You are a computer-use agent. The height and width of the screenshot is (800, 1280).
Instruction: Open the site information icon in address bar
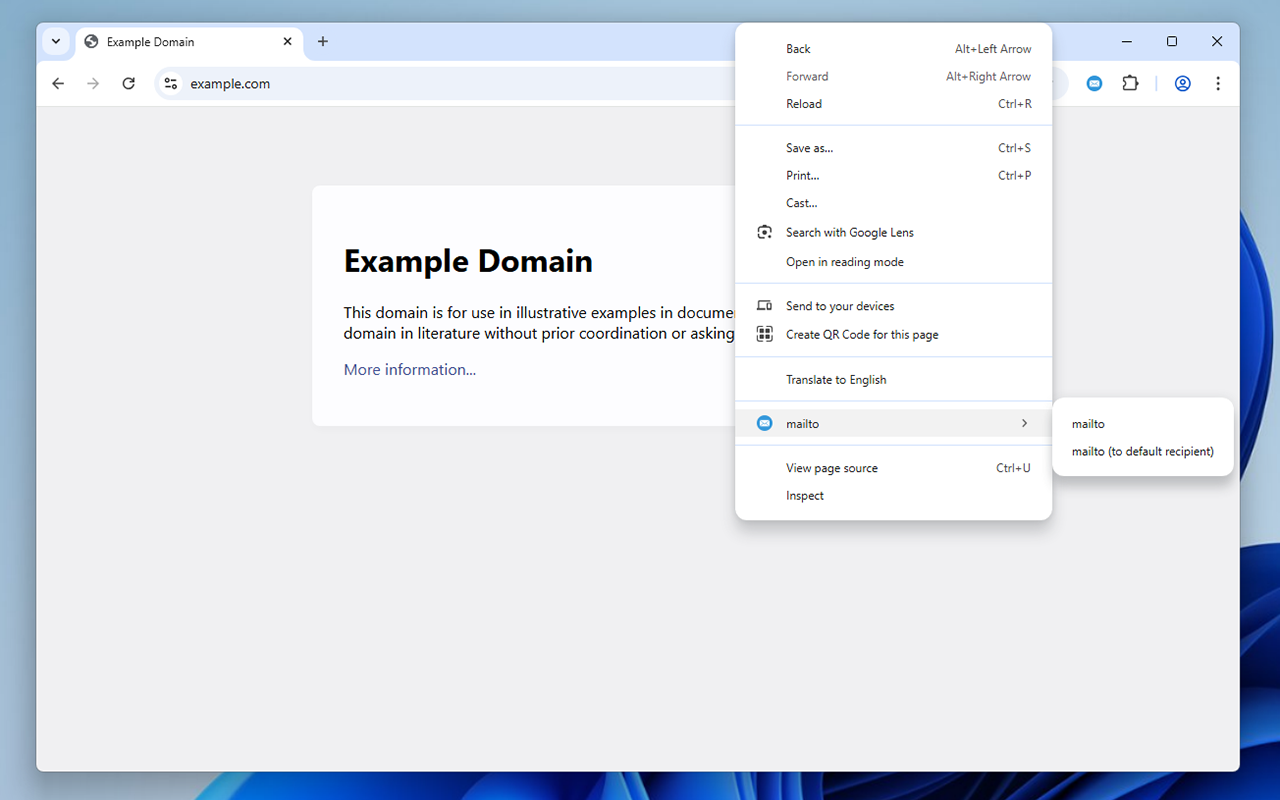click(171, 84)
